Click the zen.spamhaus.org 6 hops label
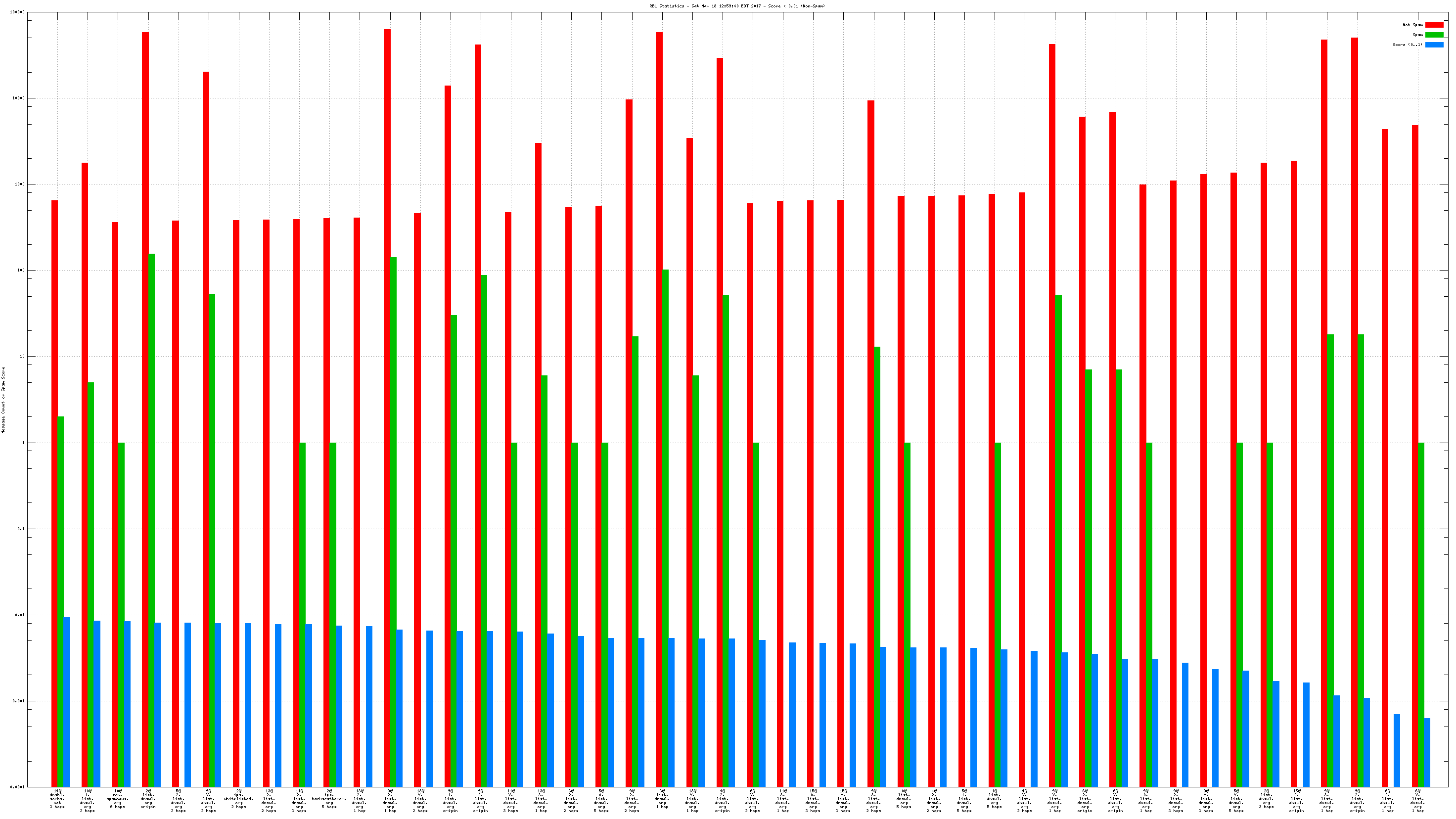 [118, 799]
